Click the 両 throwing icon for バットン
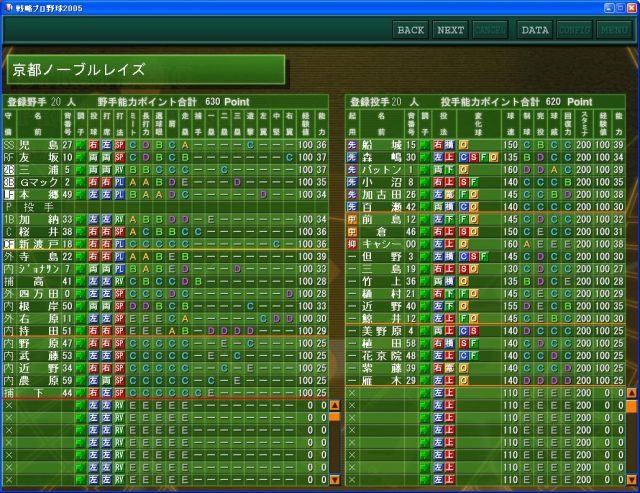 pyautogui.click(x=438, y=170)
